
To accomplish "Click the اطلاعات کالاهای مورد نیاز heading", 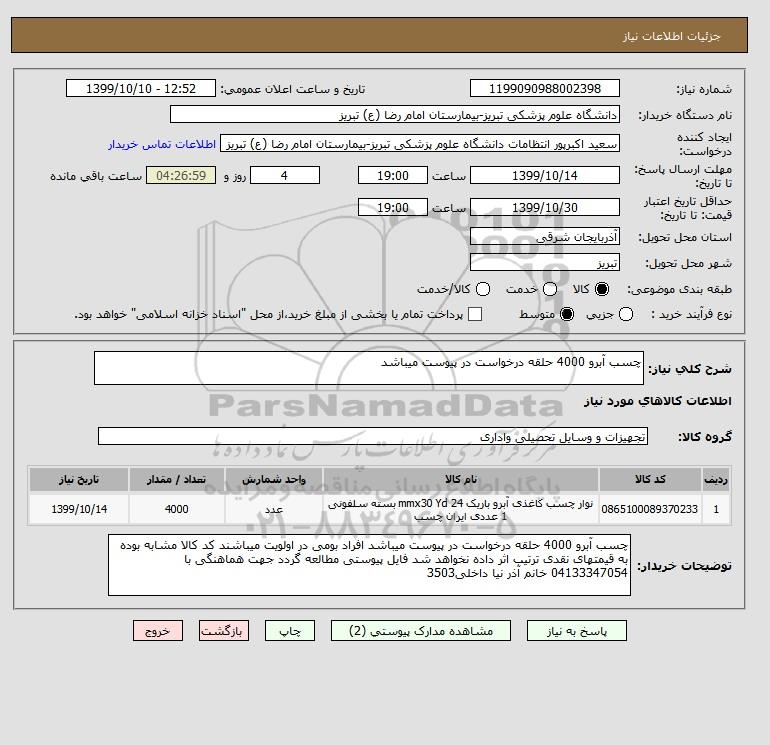I will 658,401.
